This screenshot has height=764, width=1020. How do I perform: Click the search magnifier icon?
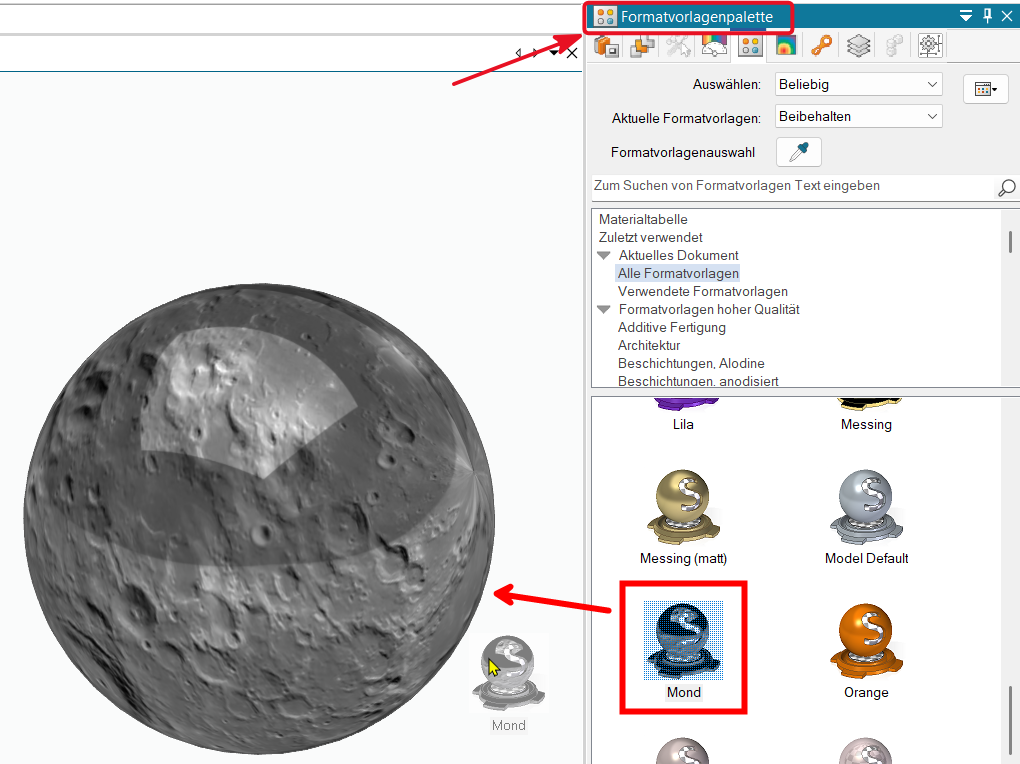[1006, 188]
